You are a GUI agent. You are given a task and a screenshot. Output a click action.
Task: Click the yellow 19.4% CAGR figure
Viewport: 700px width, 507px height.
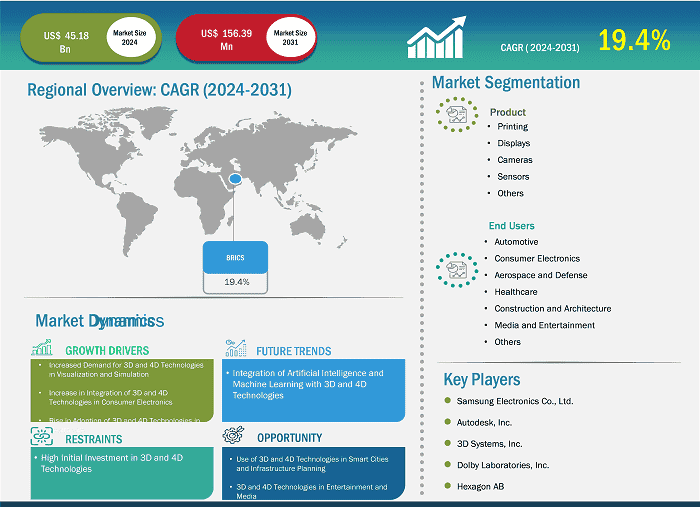(634, 40)
